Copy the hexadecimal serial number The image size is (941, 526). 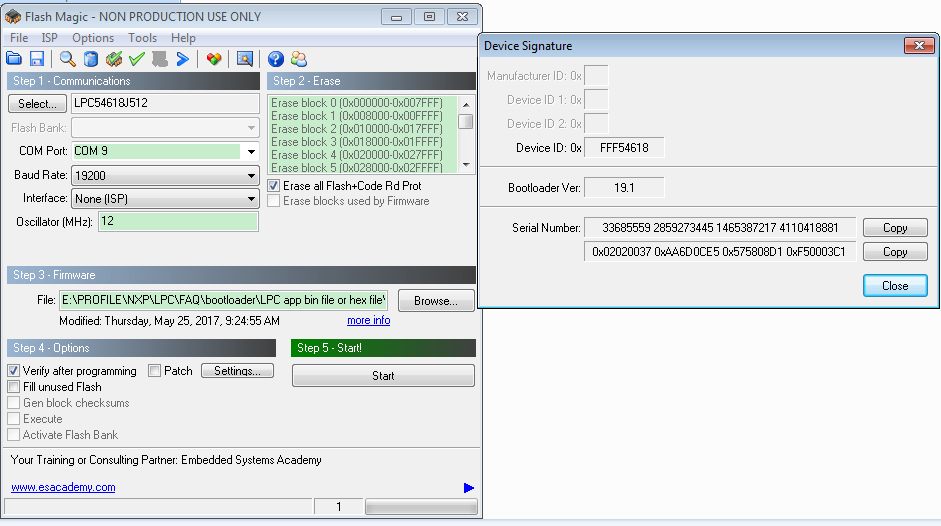point(895,252)
